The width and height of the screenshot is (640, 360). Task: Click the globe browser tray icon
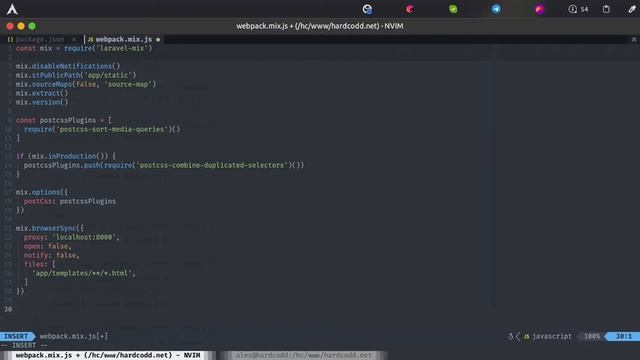(367, 9)
